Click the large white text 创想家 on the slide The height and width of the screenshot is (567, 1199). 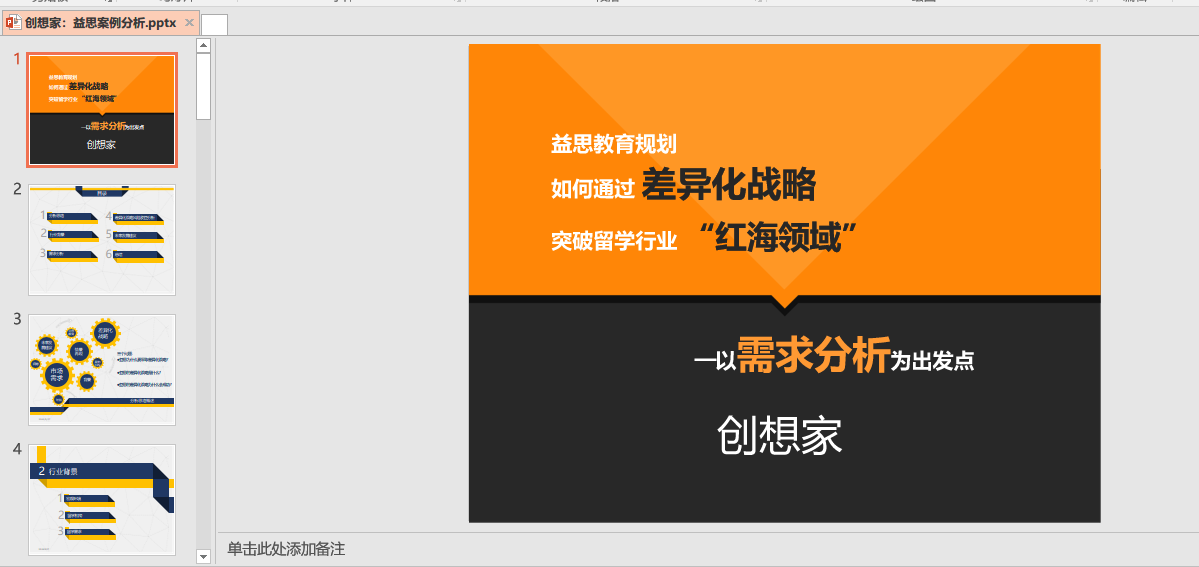click(779, 435)
